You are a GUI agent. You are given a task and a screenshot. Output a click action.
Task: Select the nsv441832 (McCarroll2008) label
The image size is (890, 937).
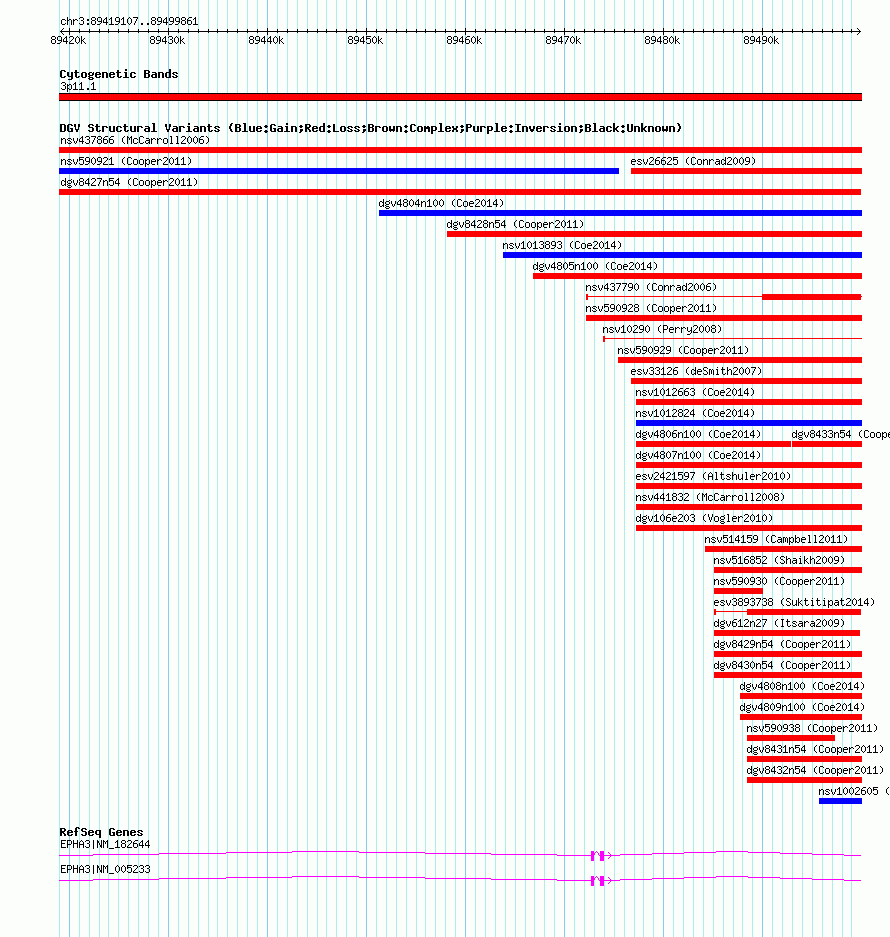710,497
